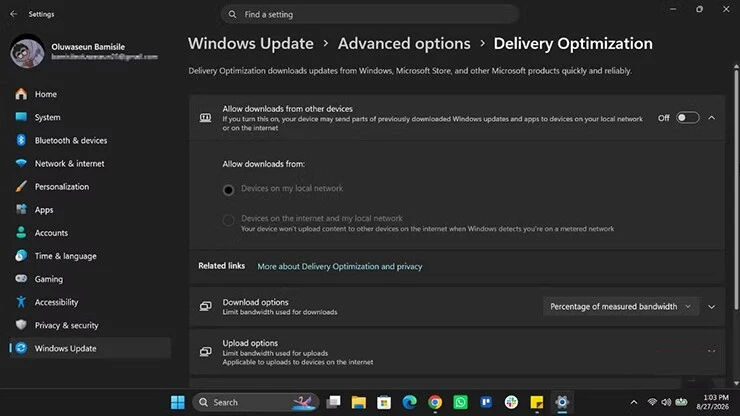
Task: Collapse Allow downloads from other devices section
Action: [x=712, y=118]
